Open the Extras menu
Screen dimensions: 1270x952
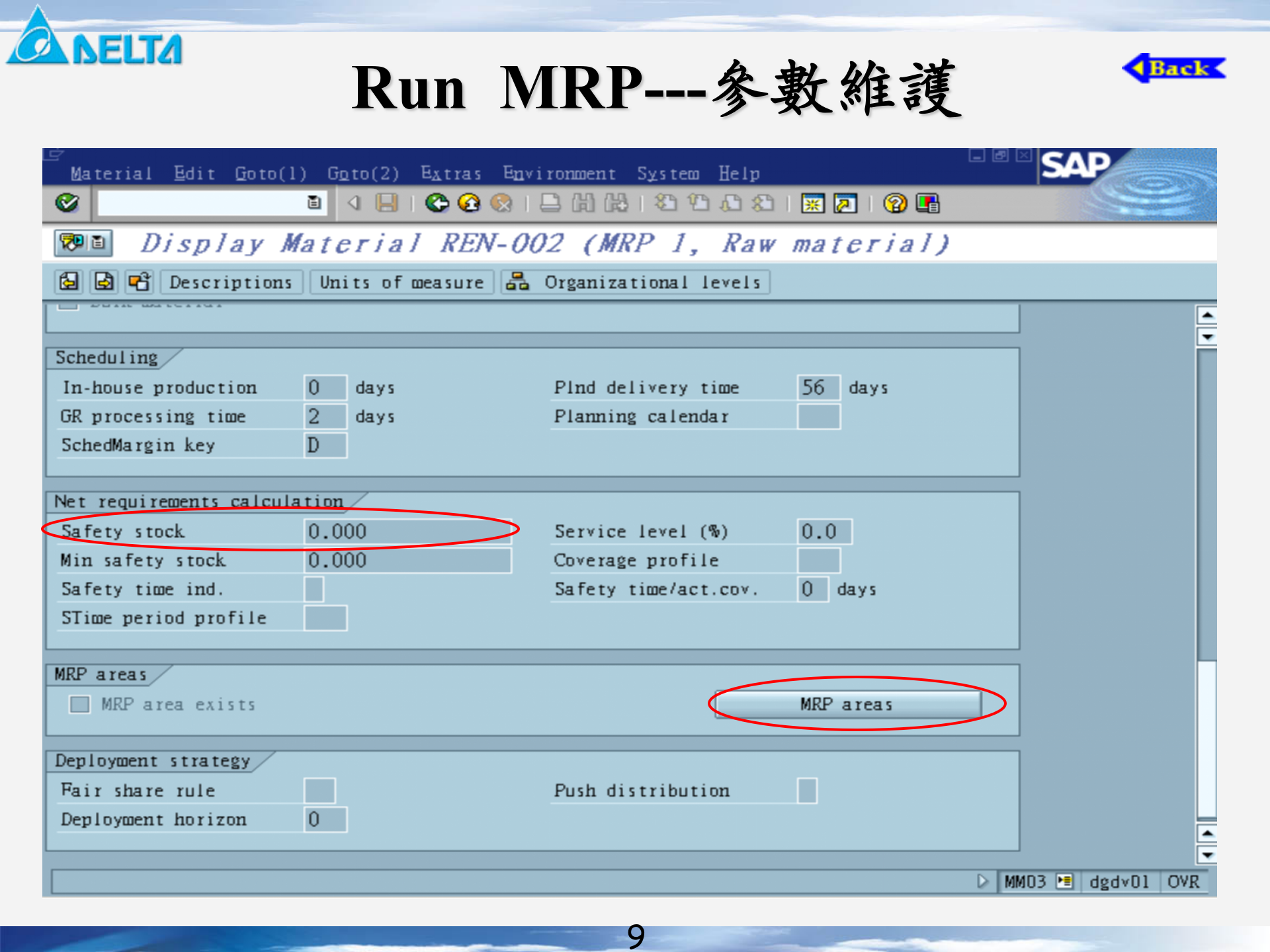[x=451, y=173]
